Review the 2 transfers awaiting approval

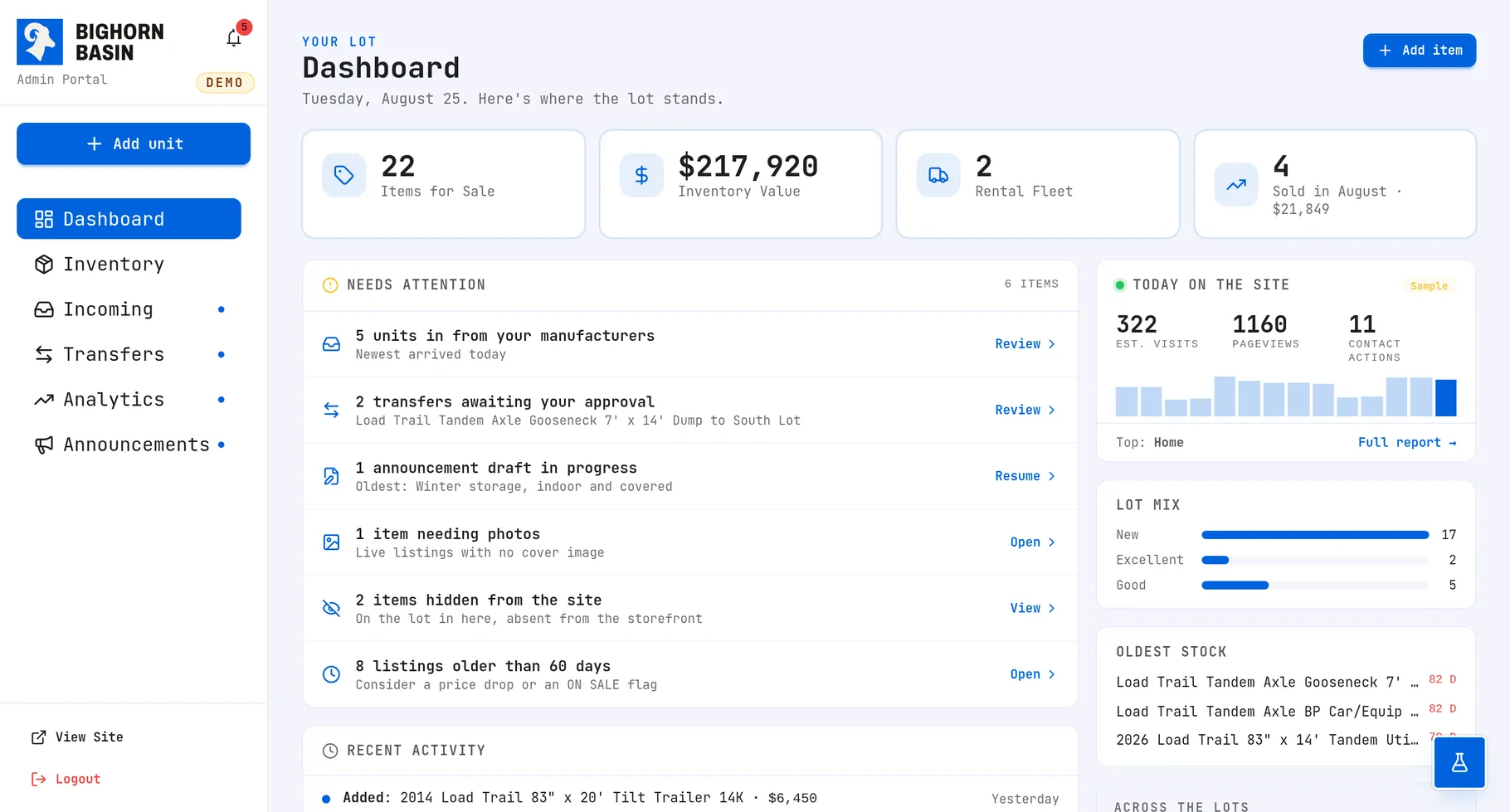[1025, 410]
